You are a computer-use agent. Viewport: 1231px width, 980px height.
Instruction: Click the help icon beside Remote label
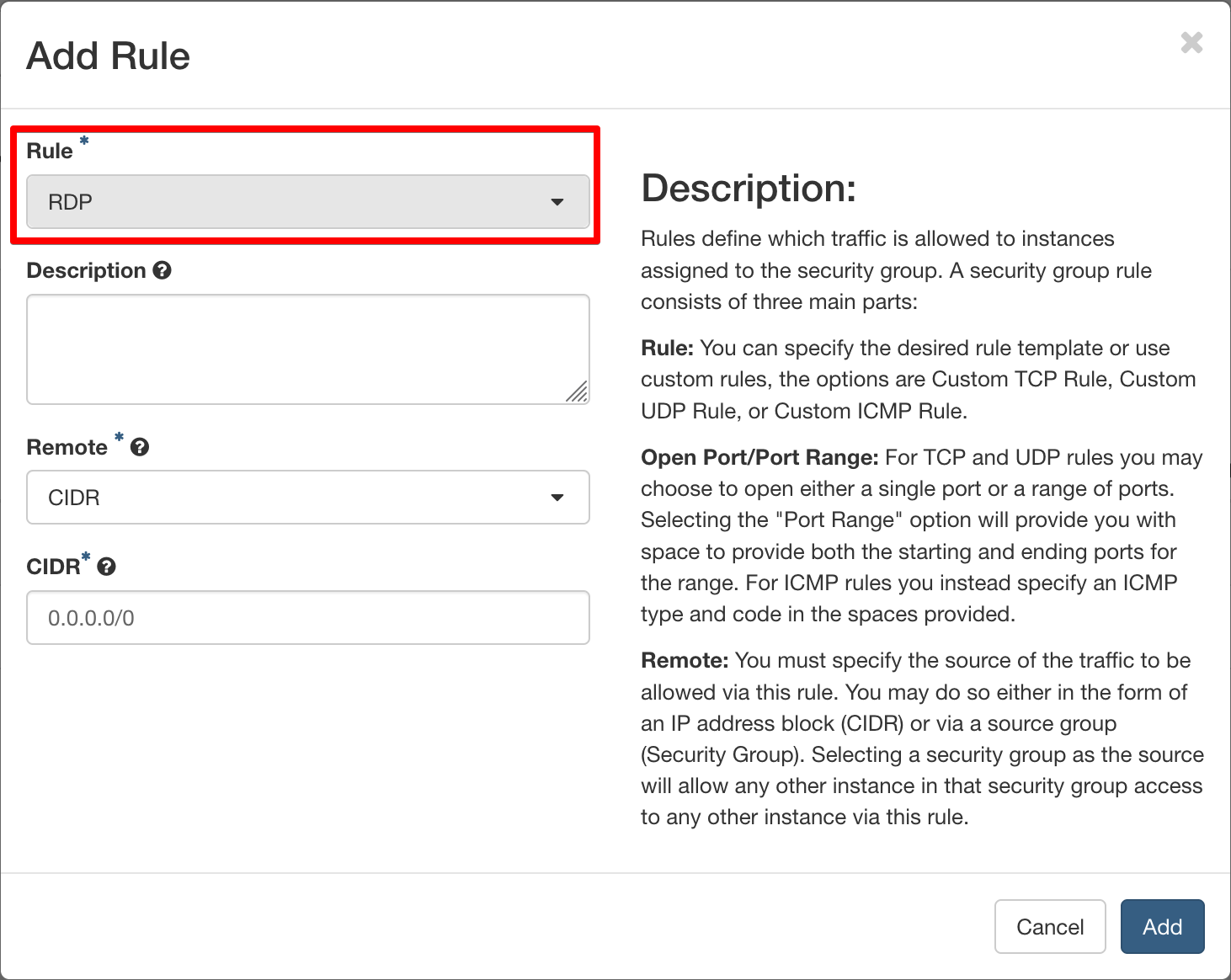click(x=140, y=448)
